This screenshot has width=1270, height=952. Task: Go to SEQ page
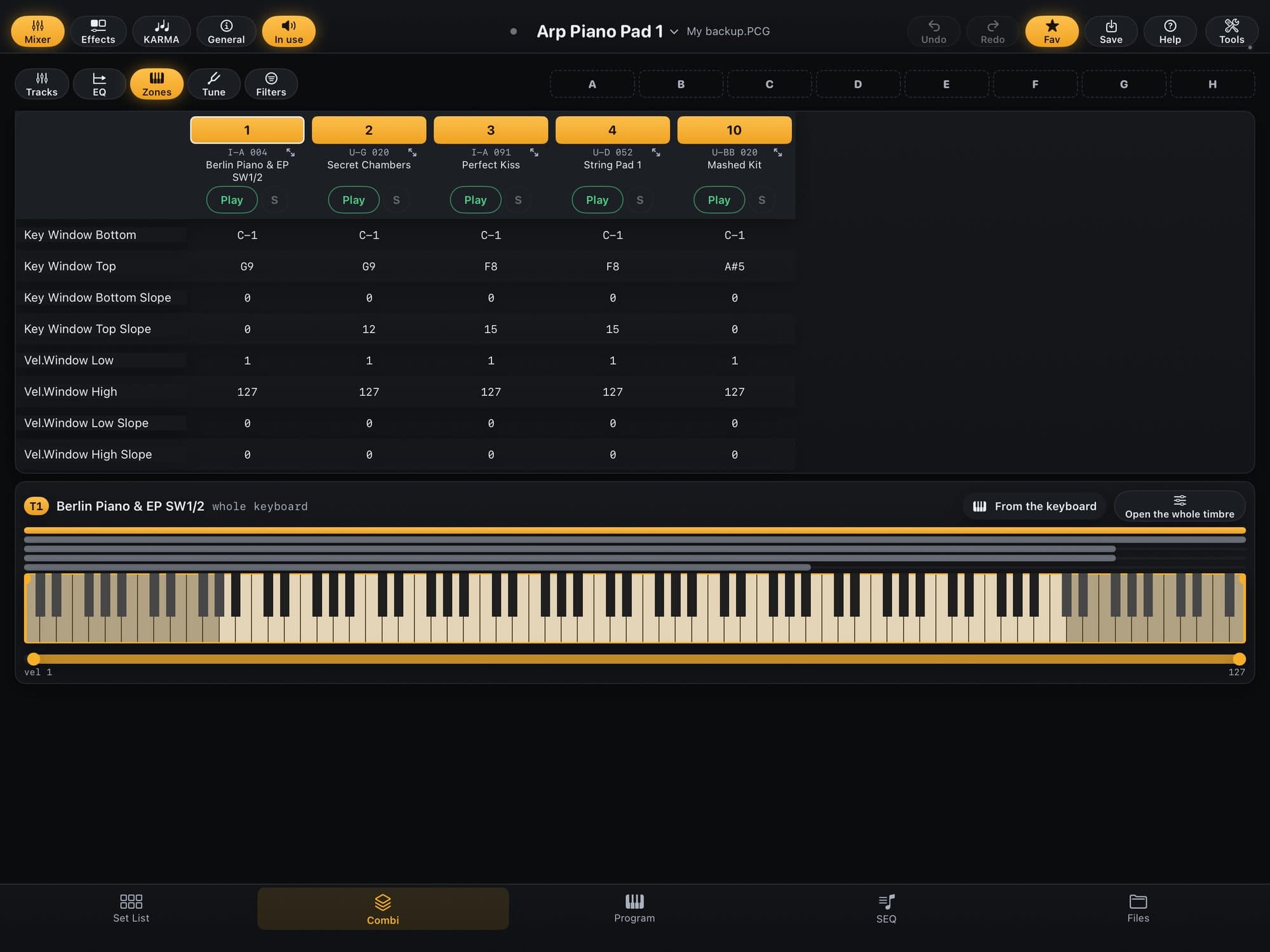pos(886,909)
